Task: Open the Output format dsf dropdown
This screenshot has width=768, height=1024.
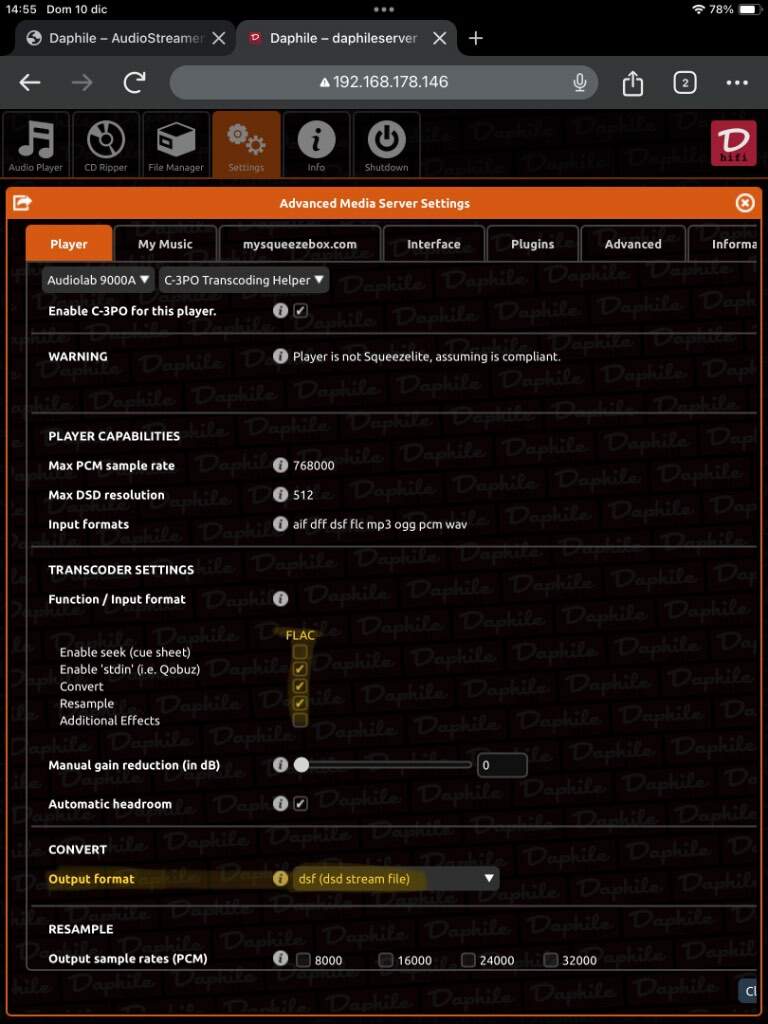Action: (396, 879)
